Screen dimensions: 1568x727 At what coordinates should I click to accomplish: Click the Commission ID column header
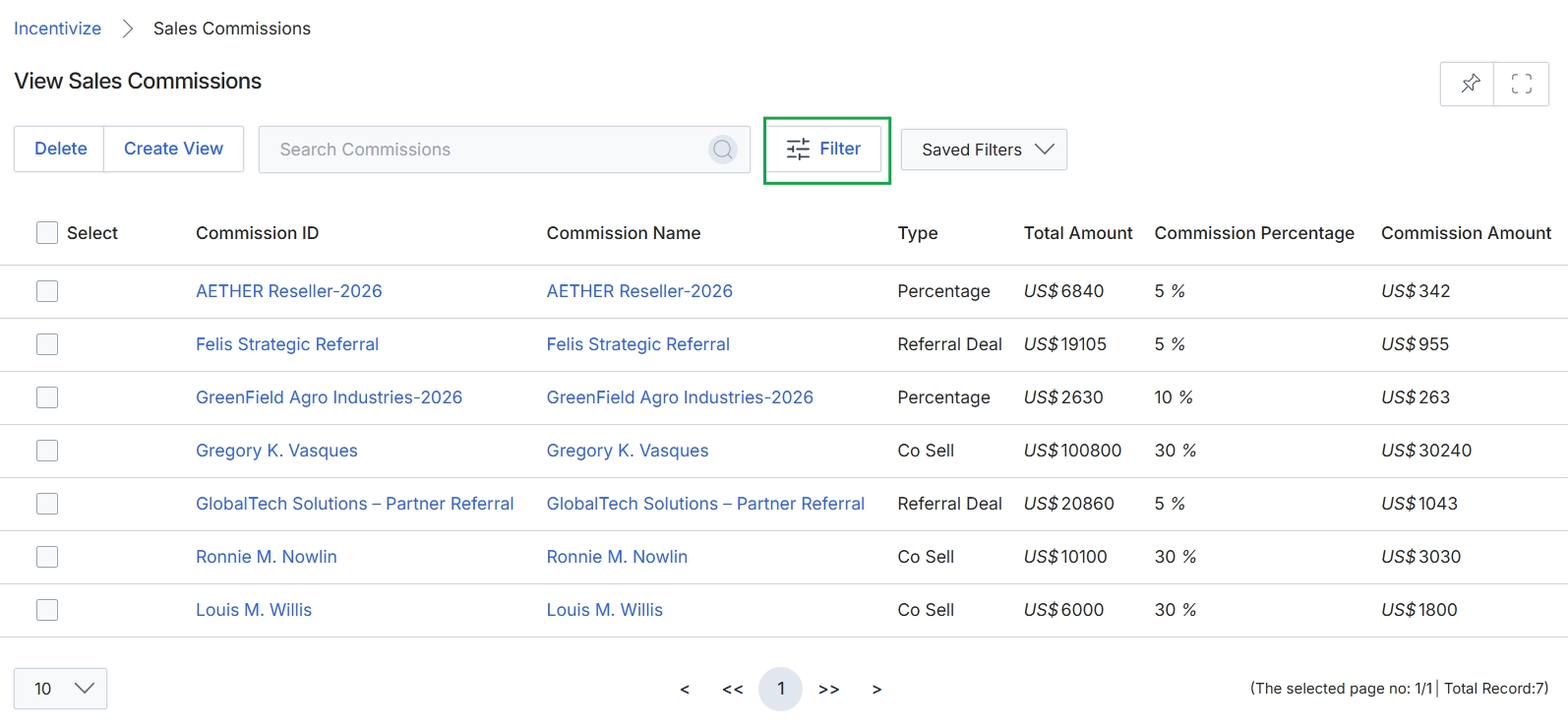tap(257, 233)
